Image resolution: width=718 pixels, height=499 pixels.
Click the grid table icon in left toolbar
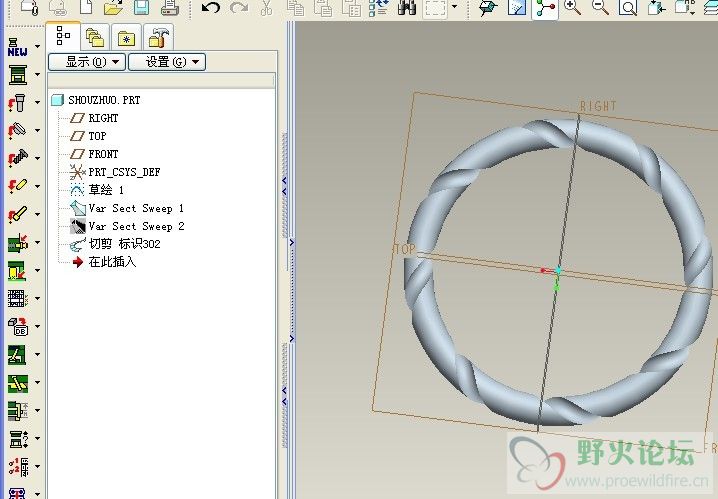17,298
